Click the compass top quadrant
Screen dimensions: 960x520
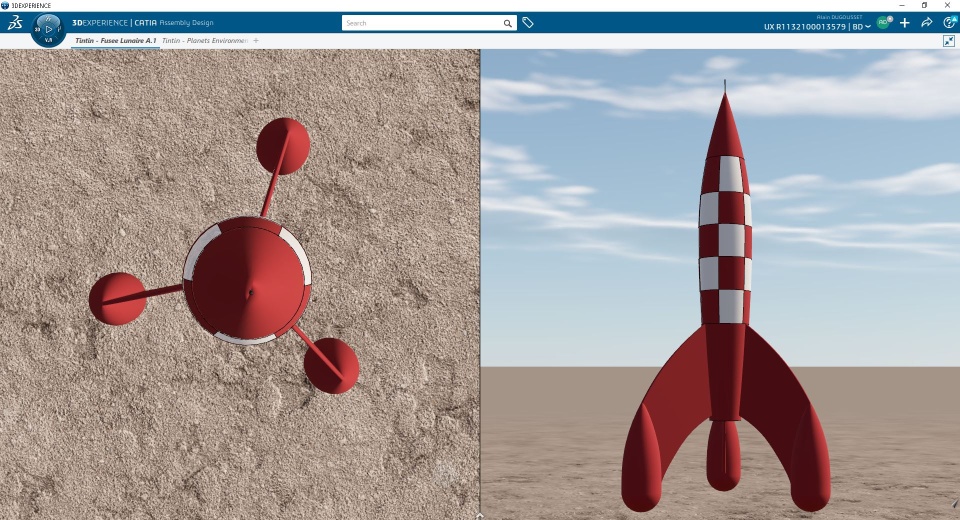(48, 18)
